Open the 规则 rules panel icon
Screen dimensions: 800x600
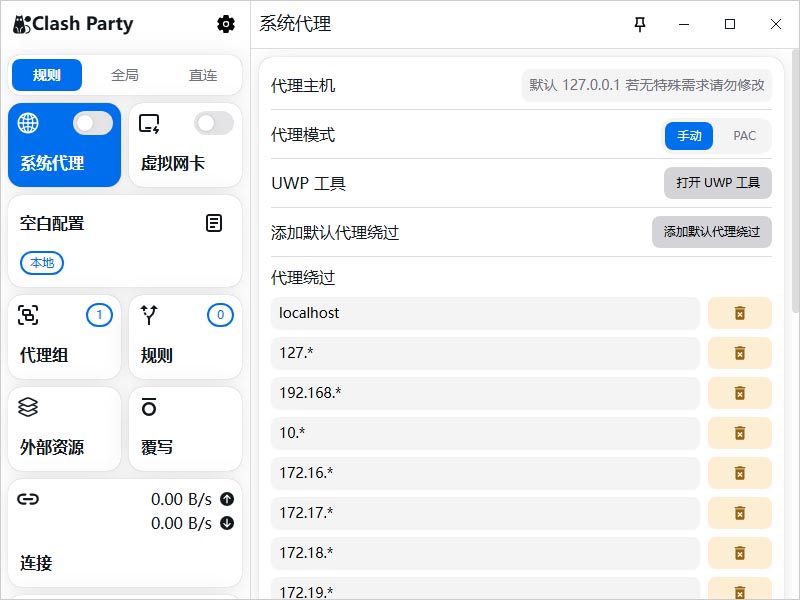[148, 314]
